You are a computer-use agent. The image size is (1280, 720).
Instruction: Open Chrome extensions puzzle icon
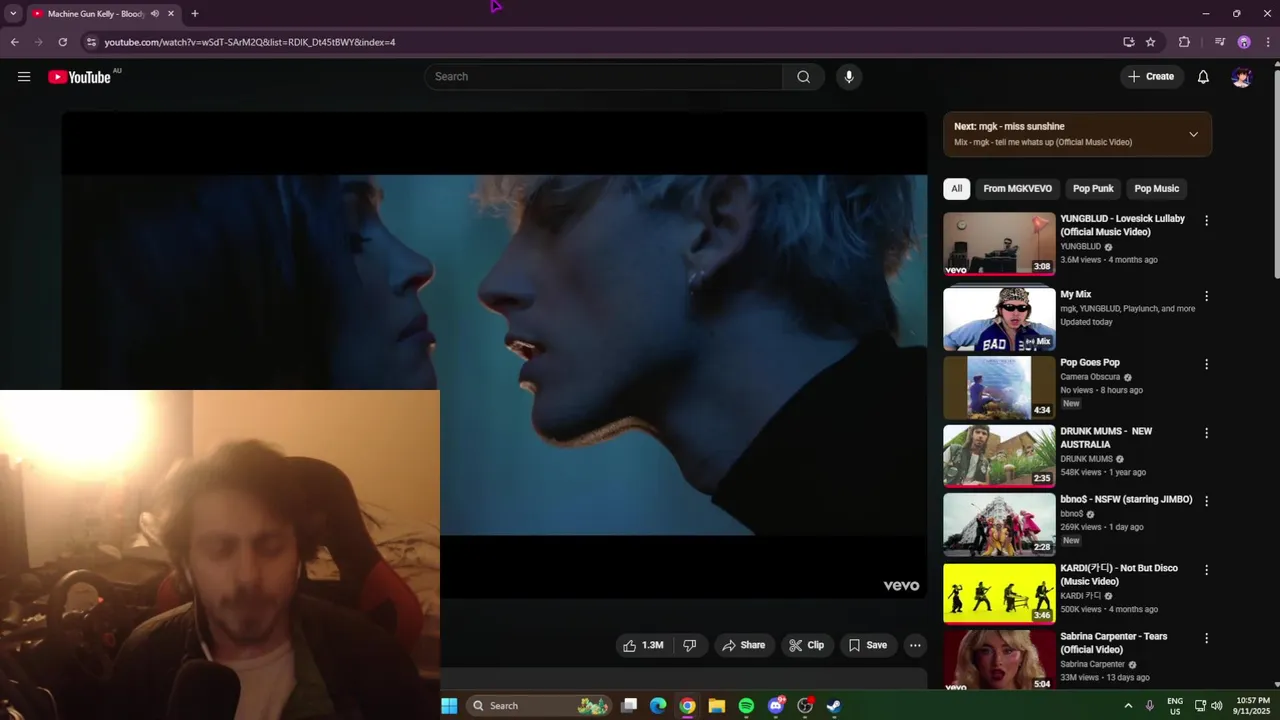pyautogui.click(x=1184, y=42)
